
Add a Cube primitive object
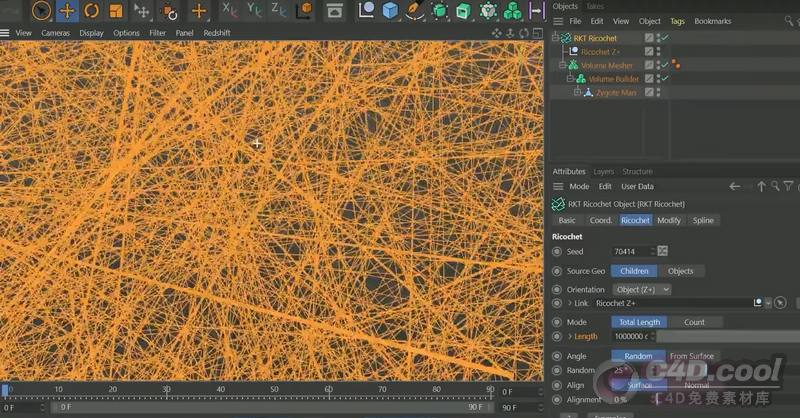(x=390, y=10)
